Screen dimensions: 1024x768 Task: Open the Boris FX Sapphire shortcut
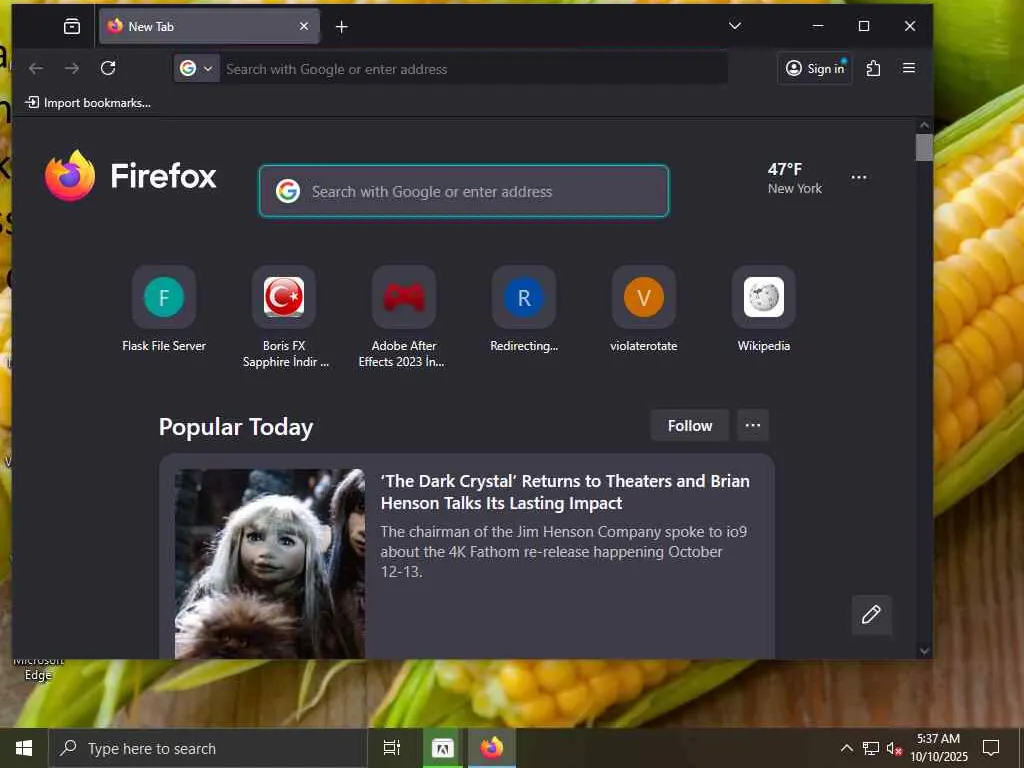(284, 317)
